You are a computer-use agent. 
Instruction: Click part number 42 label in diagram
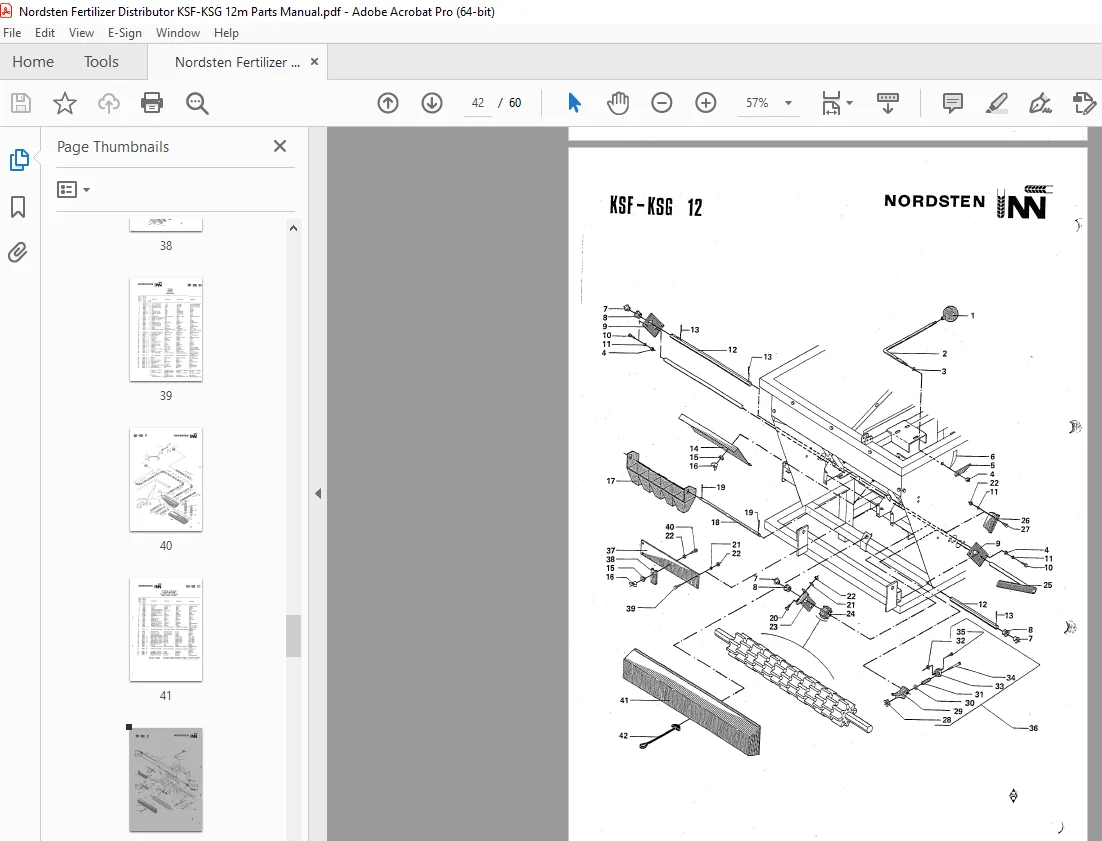coord(623,736)
